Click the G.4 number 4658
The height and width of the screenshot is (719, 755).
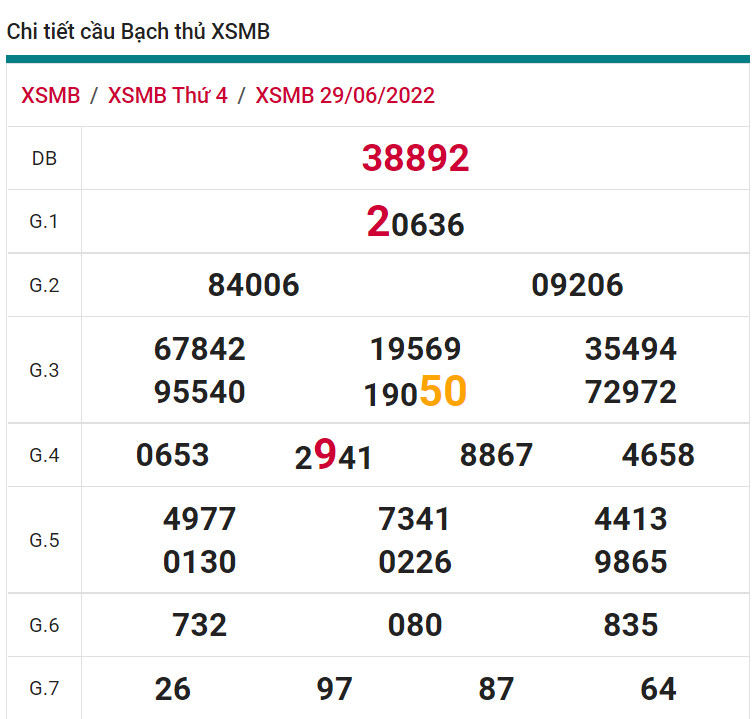click(657, 456)
